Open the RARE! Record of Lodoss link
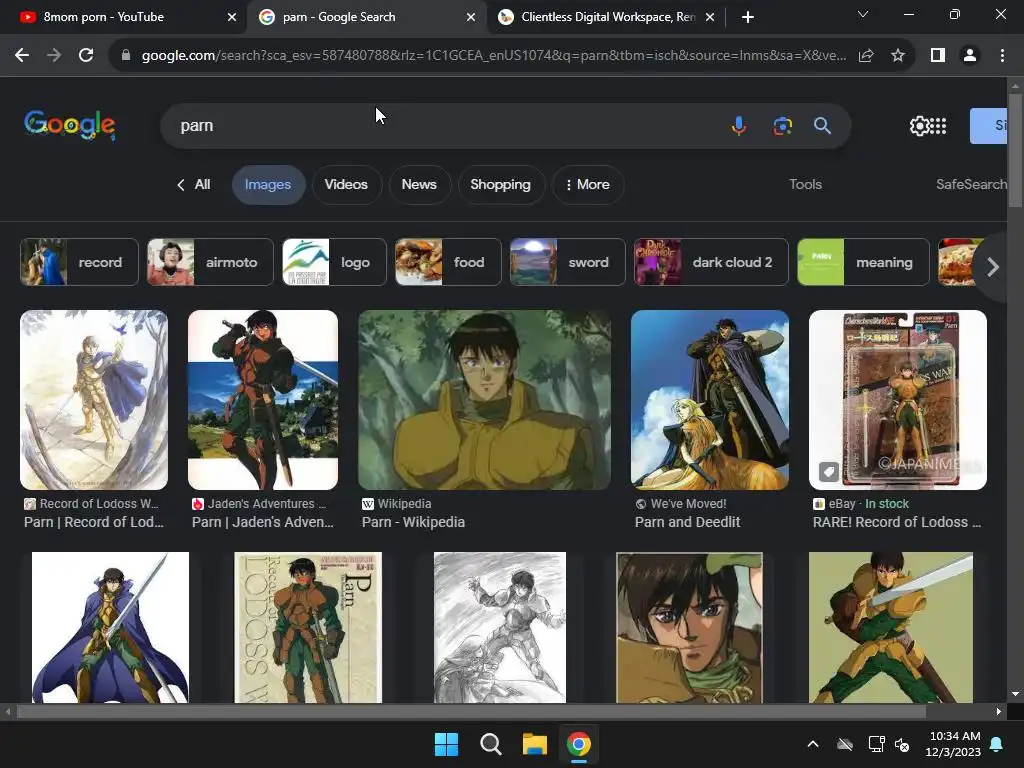1024x768 pixels. point(897,522)
